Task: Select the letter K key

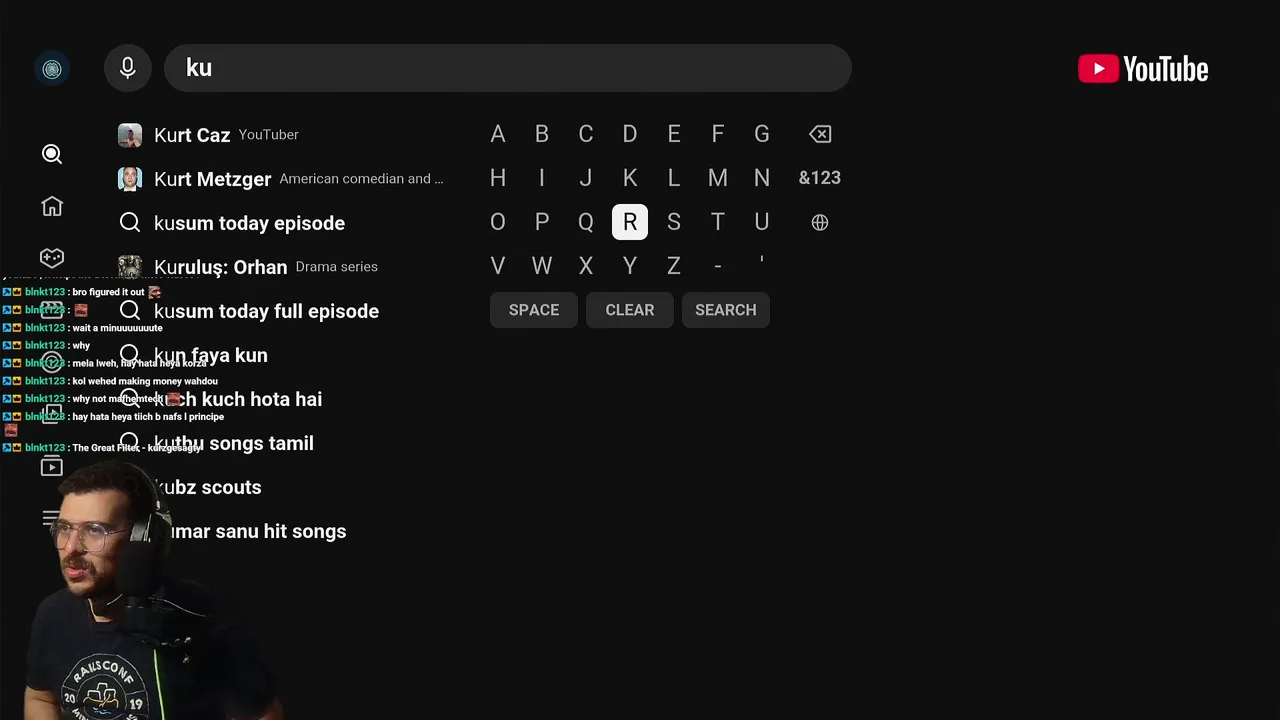Action: click(630, 178)
